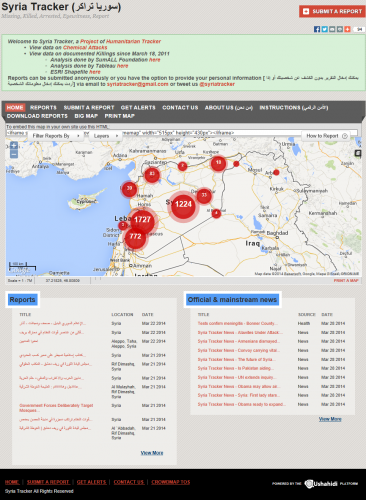
Task: Open the Big Map menu item
Action: pyautogui.click(x=86, y=116)
